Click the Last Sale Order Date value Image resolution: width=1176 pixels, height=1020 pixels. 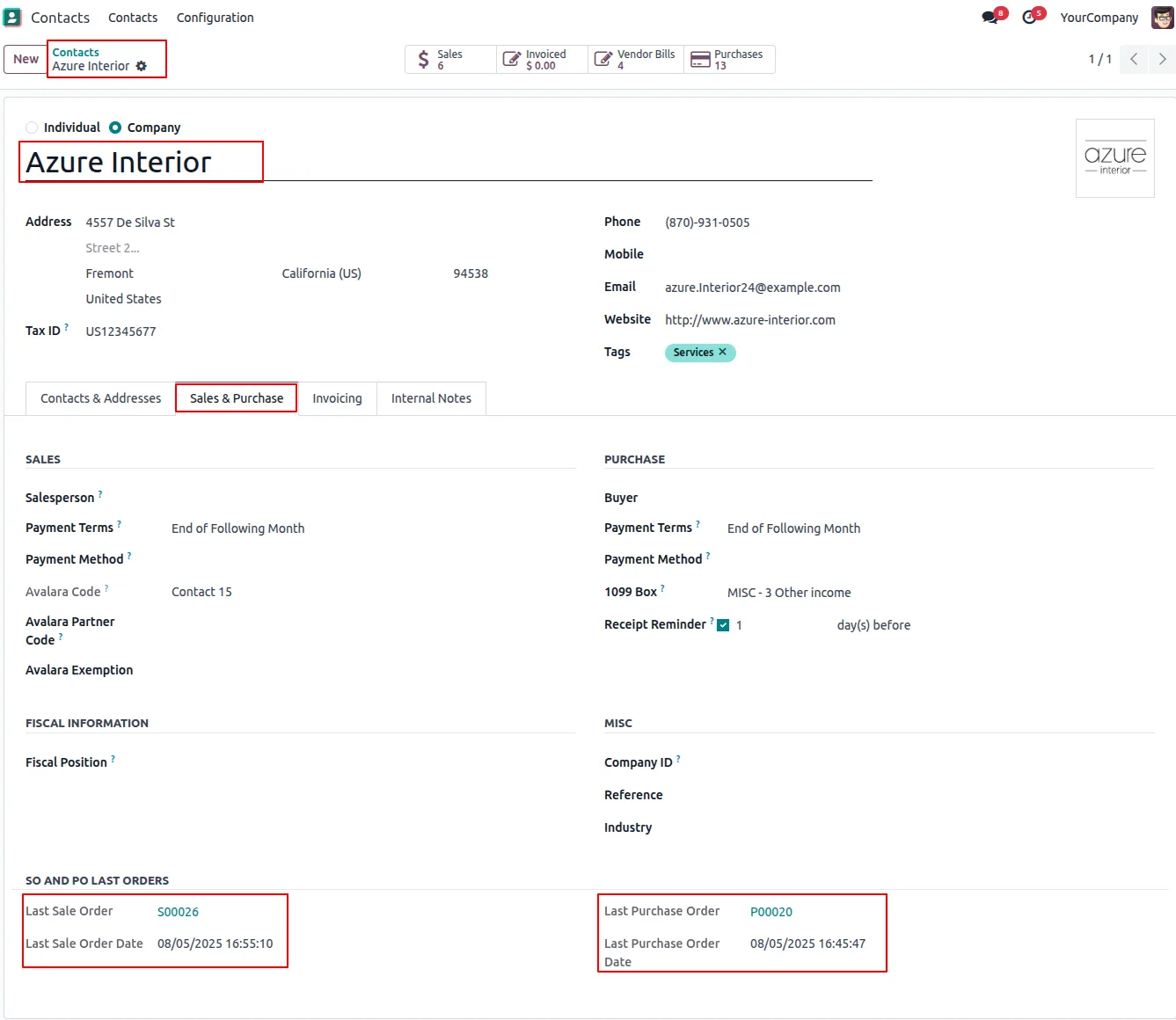tap(215, 943)
